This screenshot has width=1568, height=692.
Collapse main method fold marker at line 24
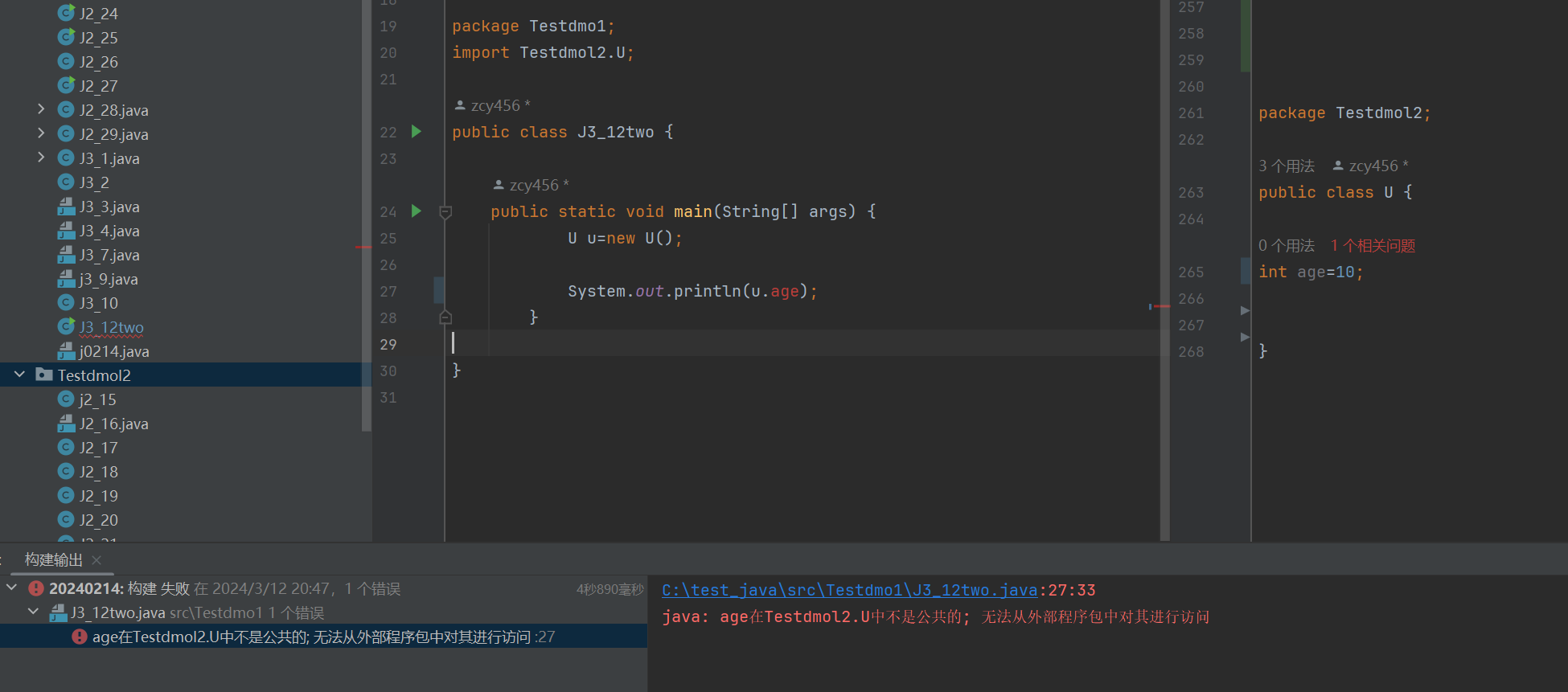pyautogui.click(x=445, y=212)
